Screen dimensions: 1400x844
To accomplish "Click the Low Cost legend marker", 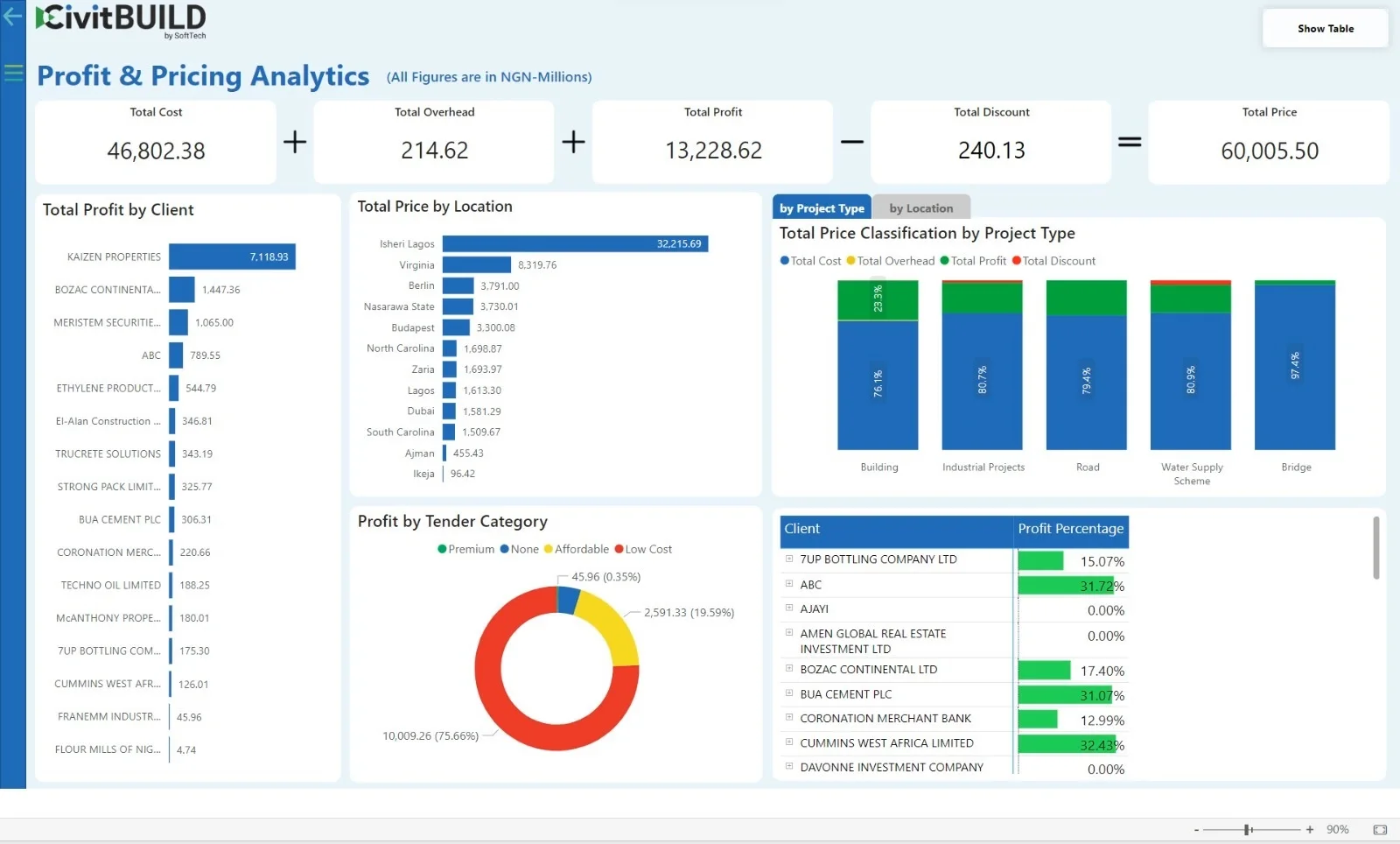I will (x=619, y=549).
